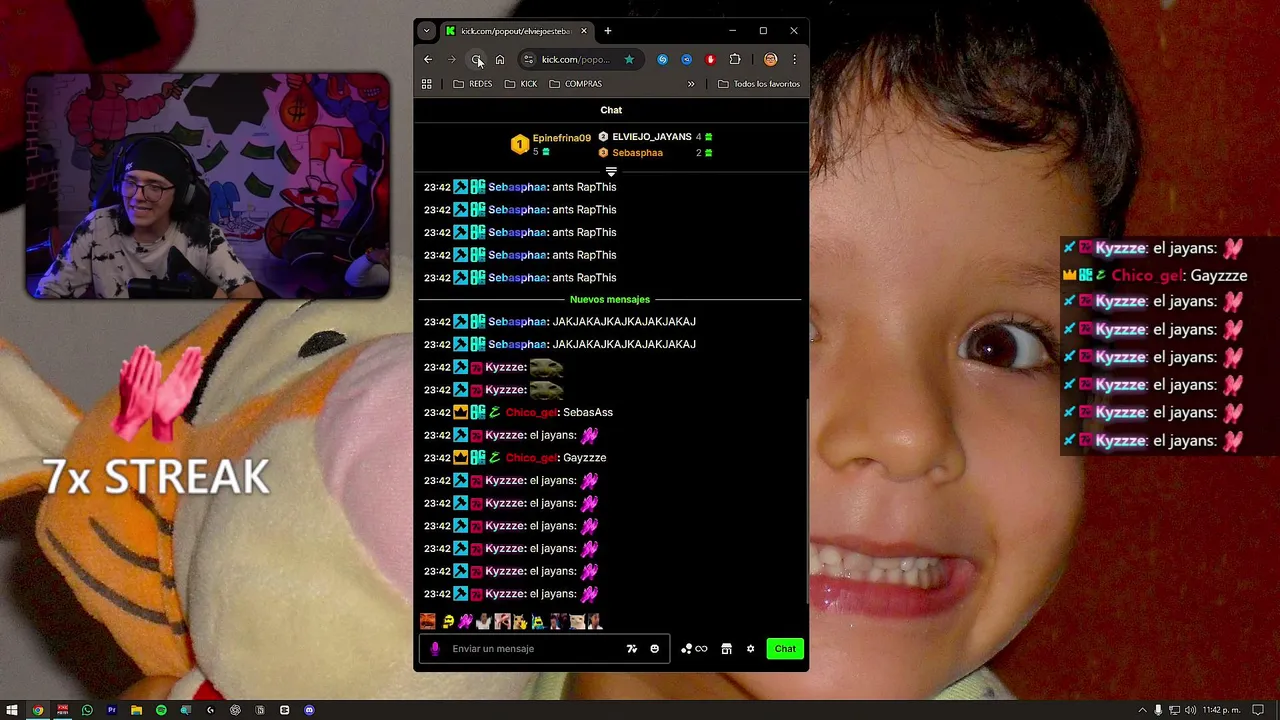Click Chico_gel username on SebasAss message
The image size is (1280, 720).
pos(531,412)
